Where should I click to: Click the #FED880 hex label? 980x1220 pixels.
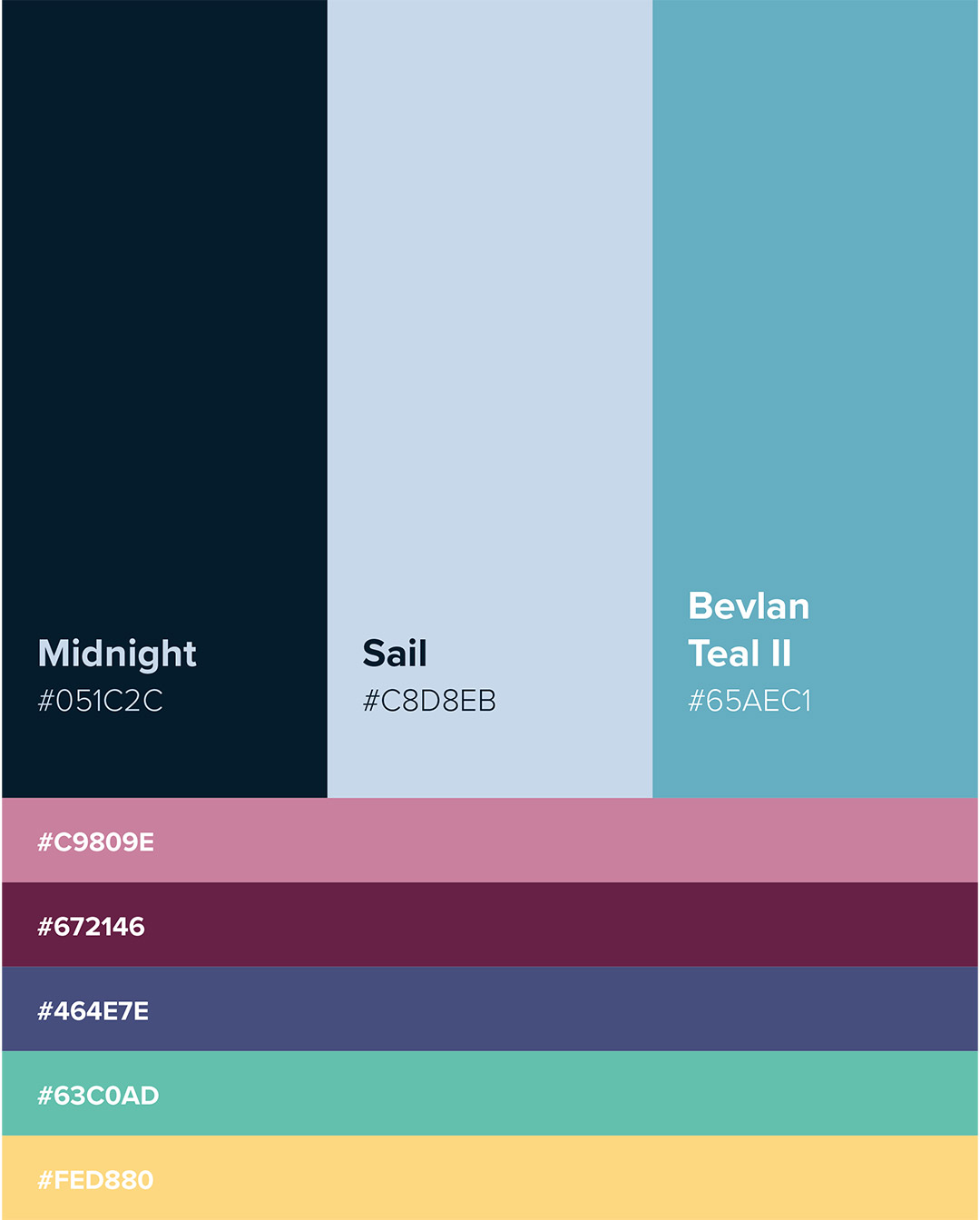click(96, 1180)
